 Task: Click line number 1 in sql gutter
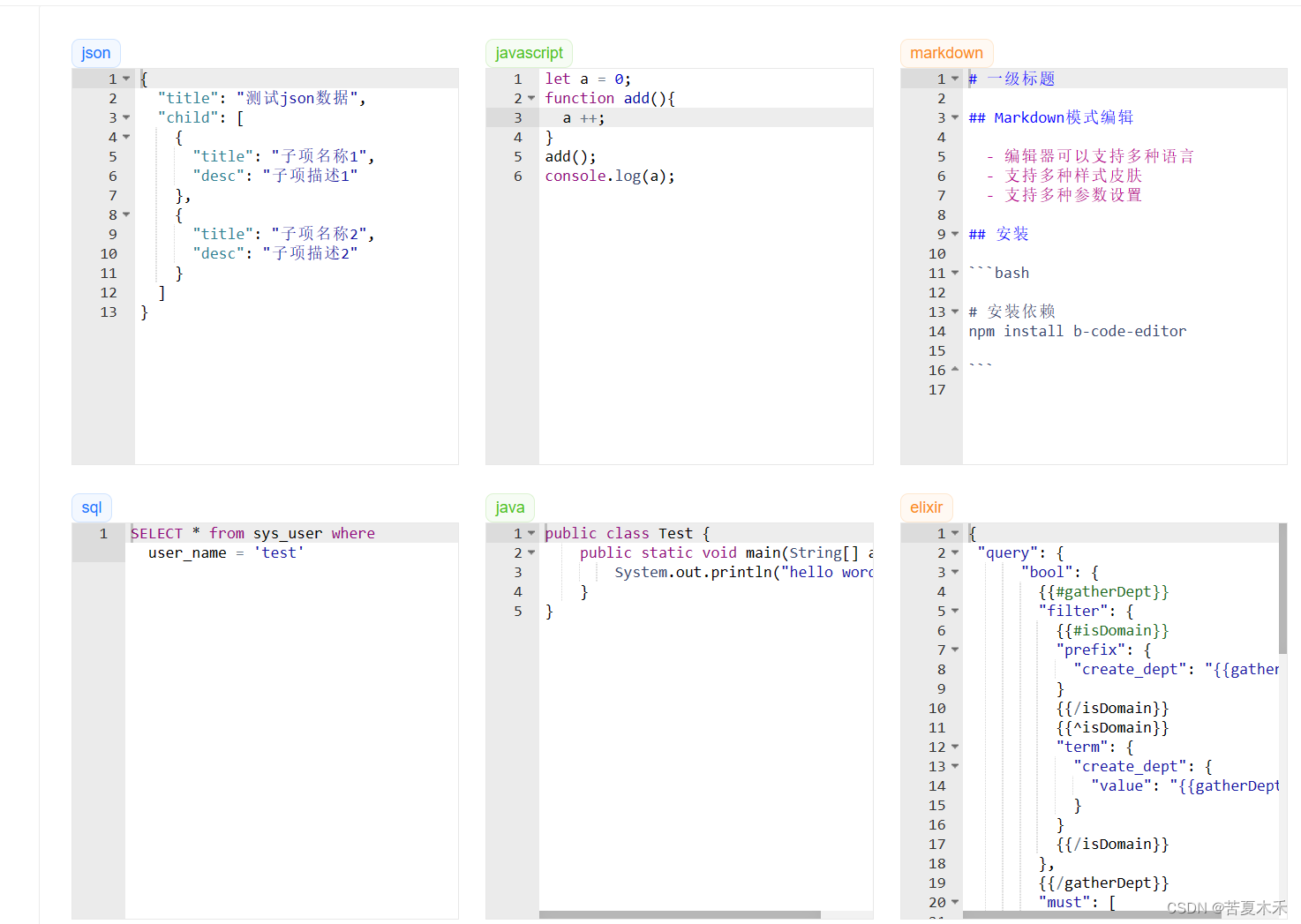[x=103, y=533]
